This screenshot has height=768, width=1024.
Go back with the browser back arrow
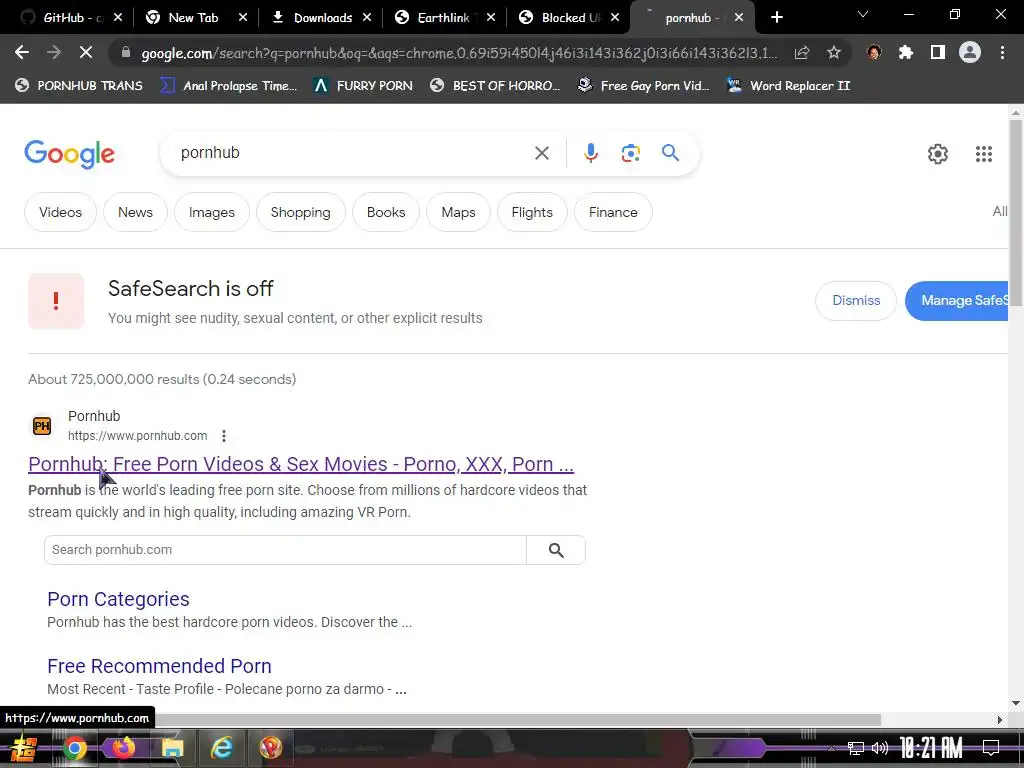(x=22, y=52)
